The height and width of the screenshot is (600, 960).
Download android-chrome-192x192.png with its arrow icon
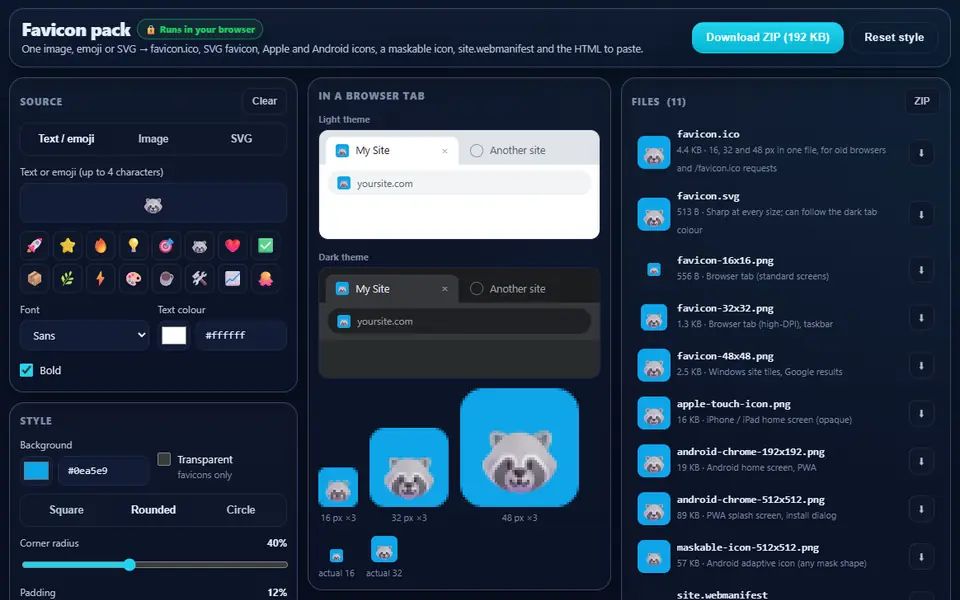[x=921, y=461]
